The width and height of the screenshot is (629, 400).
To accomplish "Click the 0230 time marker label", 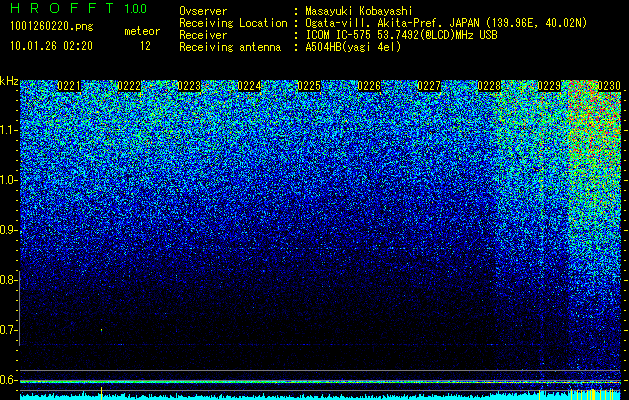I will pos(609,86).
